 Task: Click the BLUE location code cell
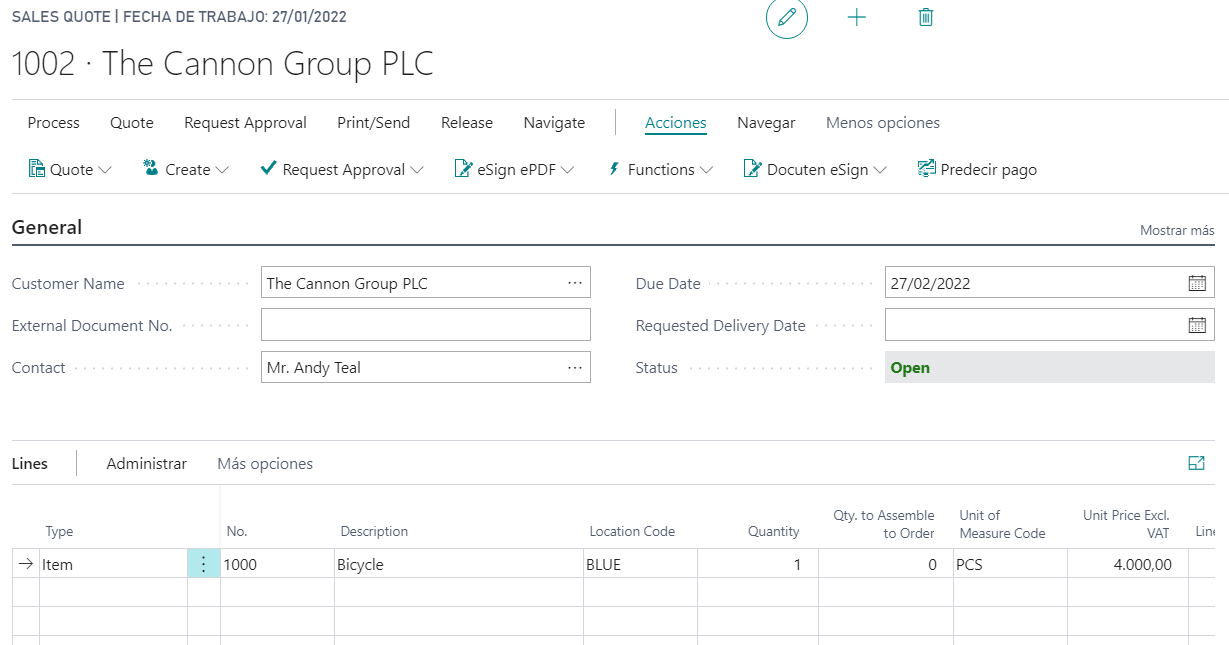click(640, 564)
